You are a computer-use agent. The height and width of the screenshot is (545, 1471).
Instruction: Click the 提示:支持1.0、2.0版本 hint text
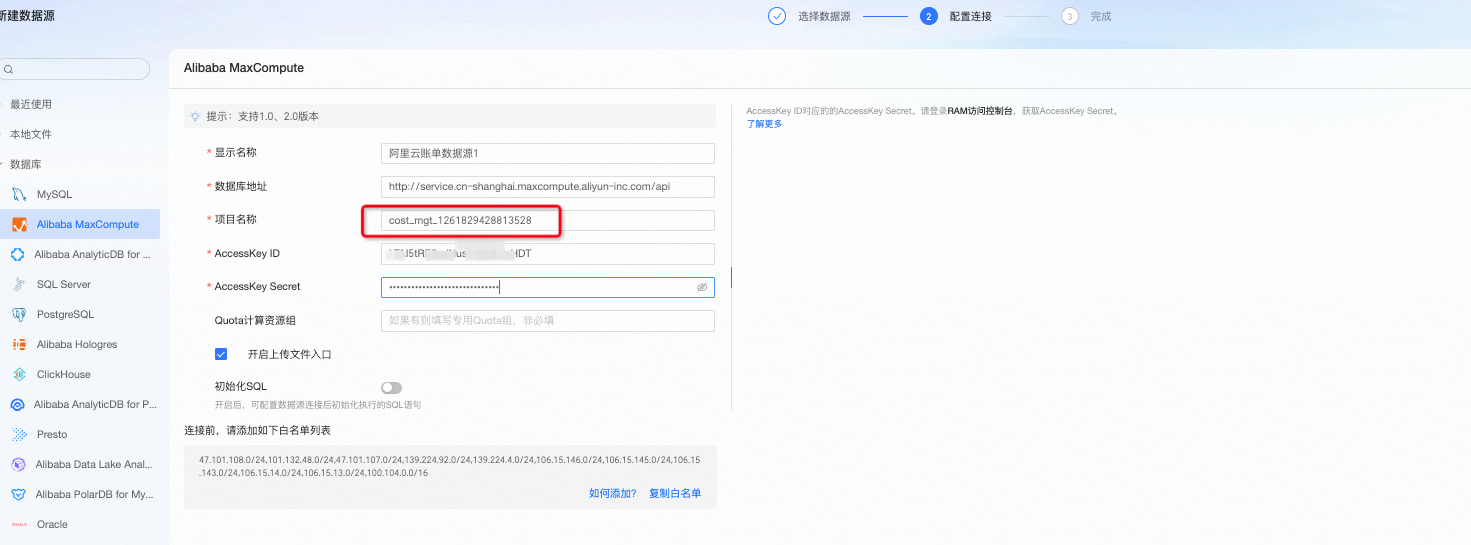tap(262, 116)
